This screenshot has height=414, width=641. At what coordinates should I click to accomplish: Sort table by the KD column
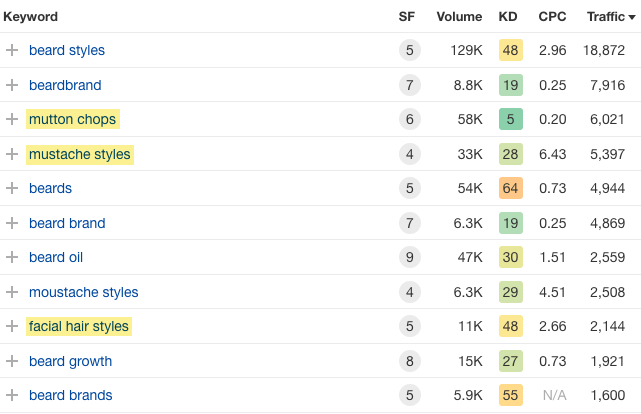(x=509, y=17)
